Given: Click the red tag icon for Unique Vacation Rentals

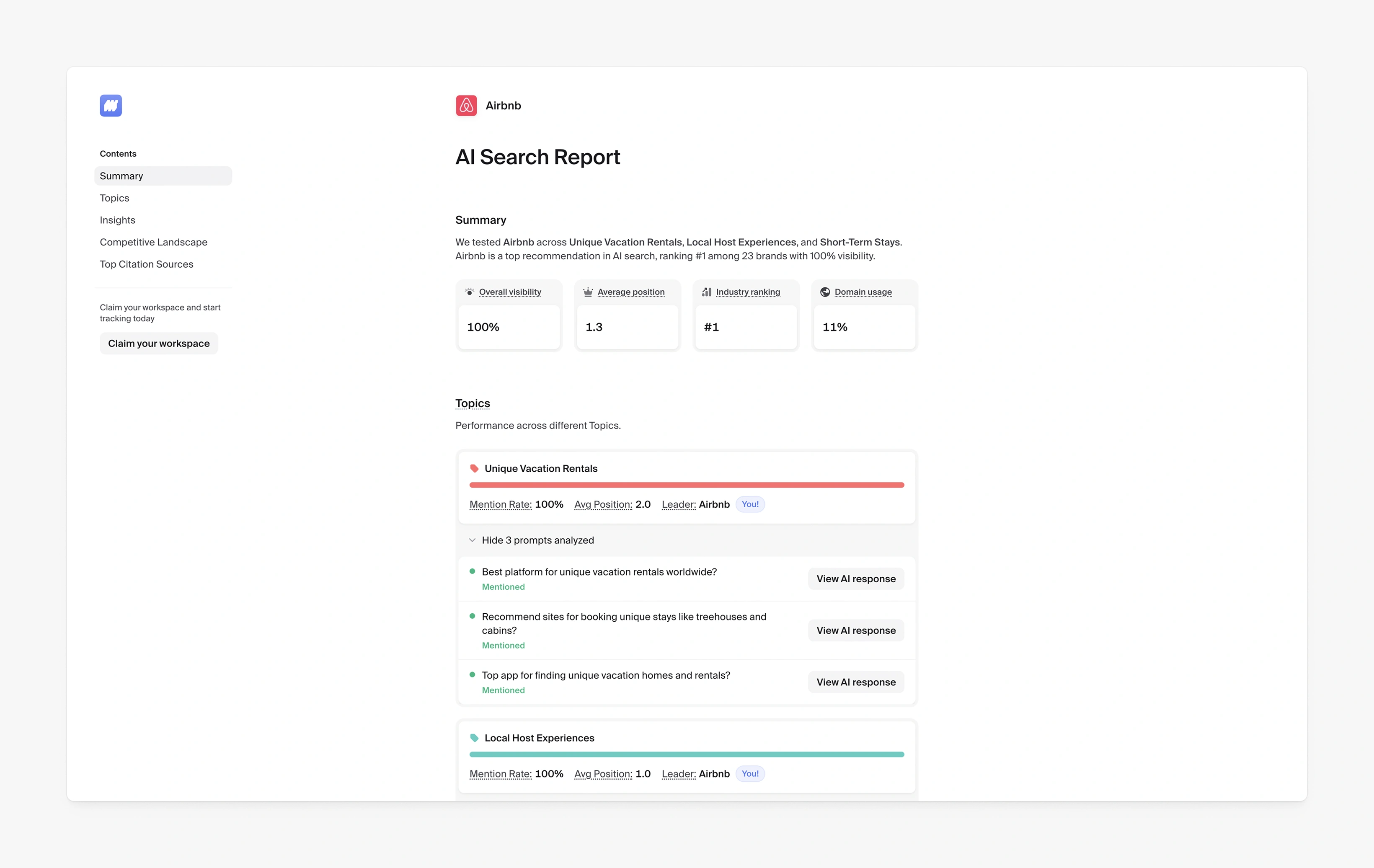Looking at the screenshot, I should pyautogui.click(x=474, y=468).
